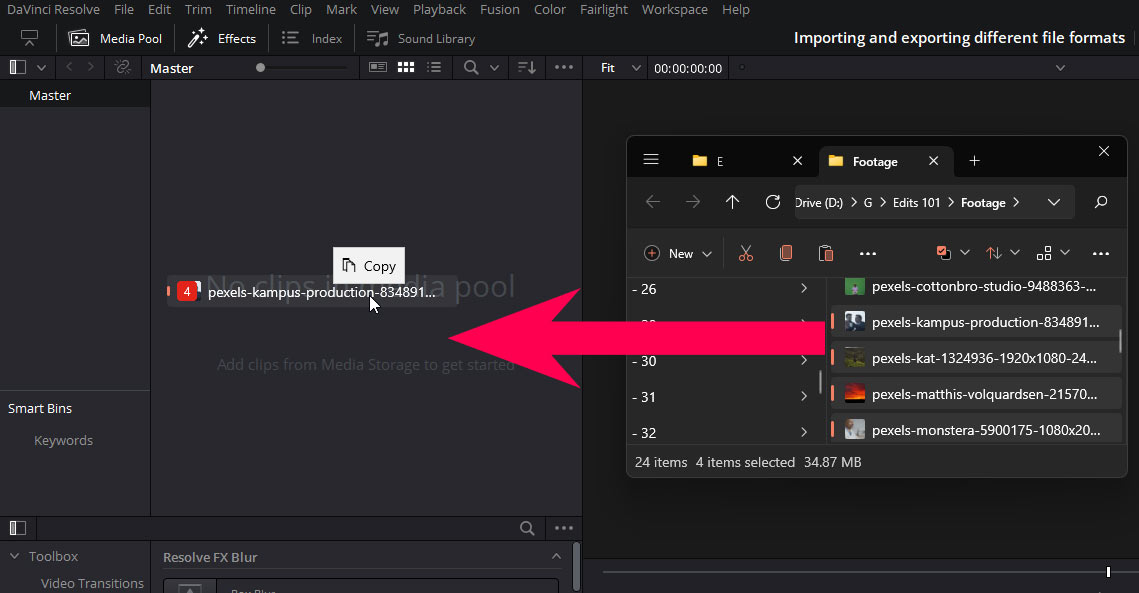Toggle the Effects panel button
Viewport: 1139px width, 593px height.
[222, 39]
